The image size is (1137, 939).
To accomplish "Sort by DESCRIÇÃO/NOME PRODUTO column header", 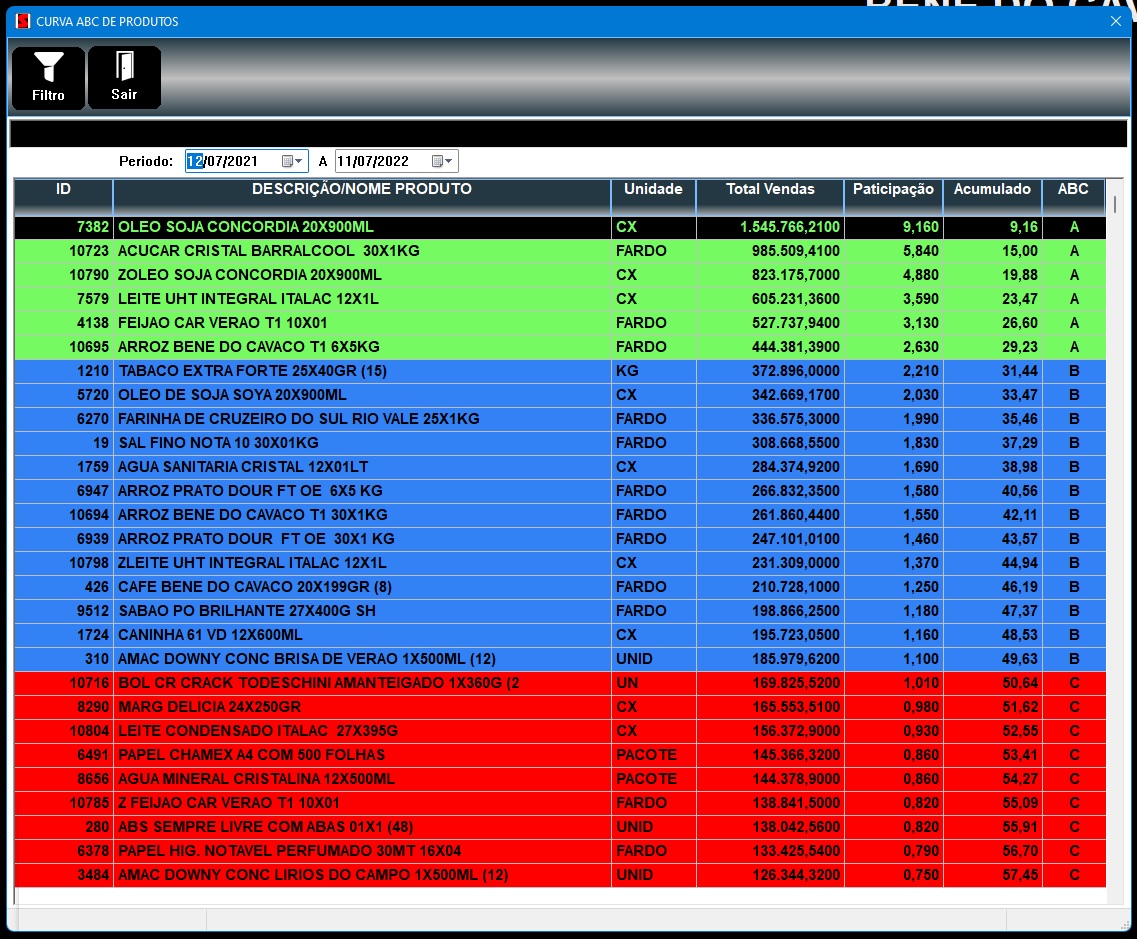I will coord(362,197).
